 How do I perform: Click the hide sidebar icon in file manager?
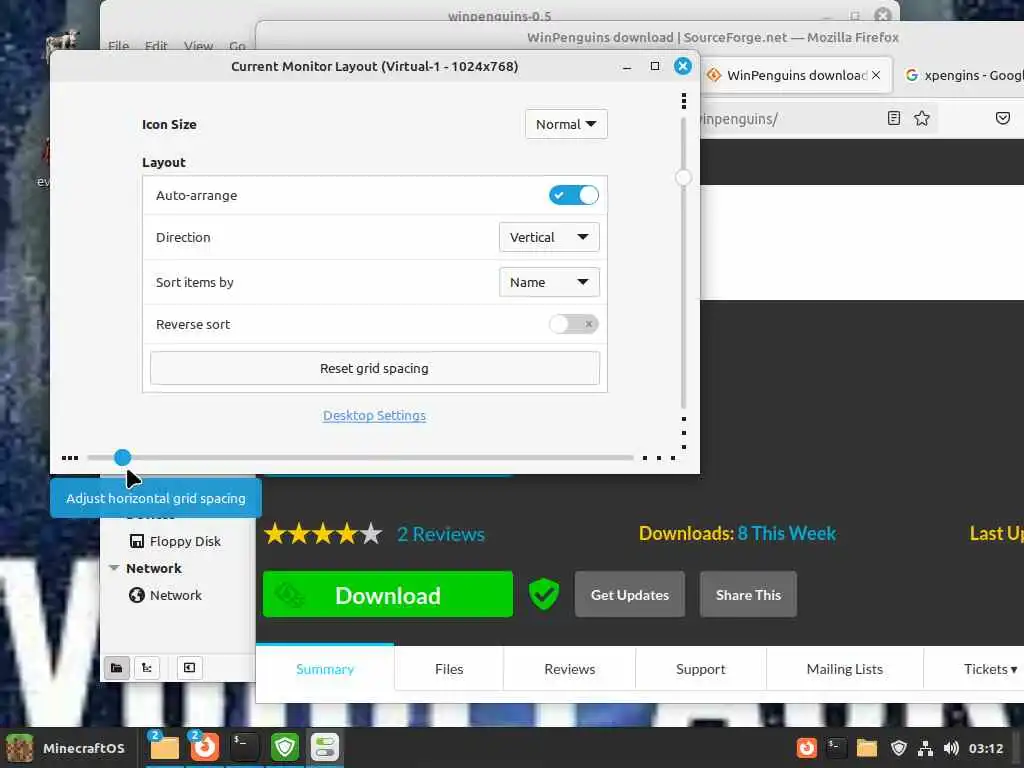tap(189, 667)
